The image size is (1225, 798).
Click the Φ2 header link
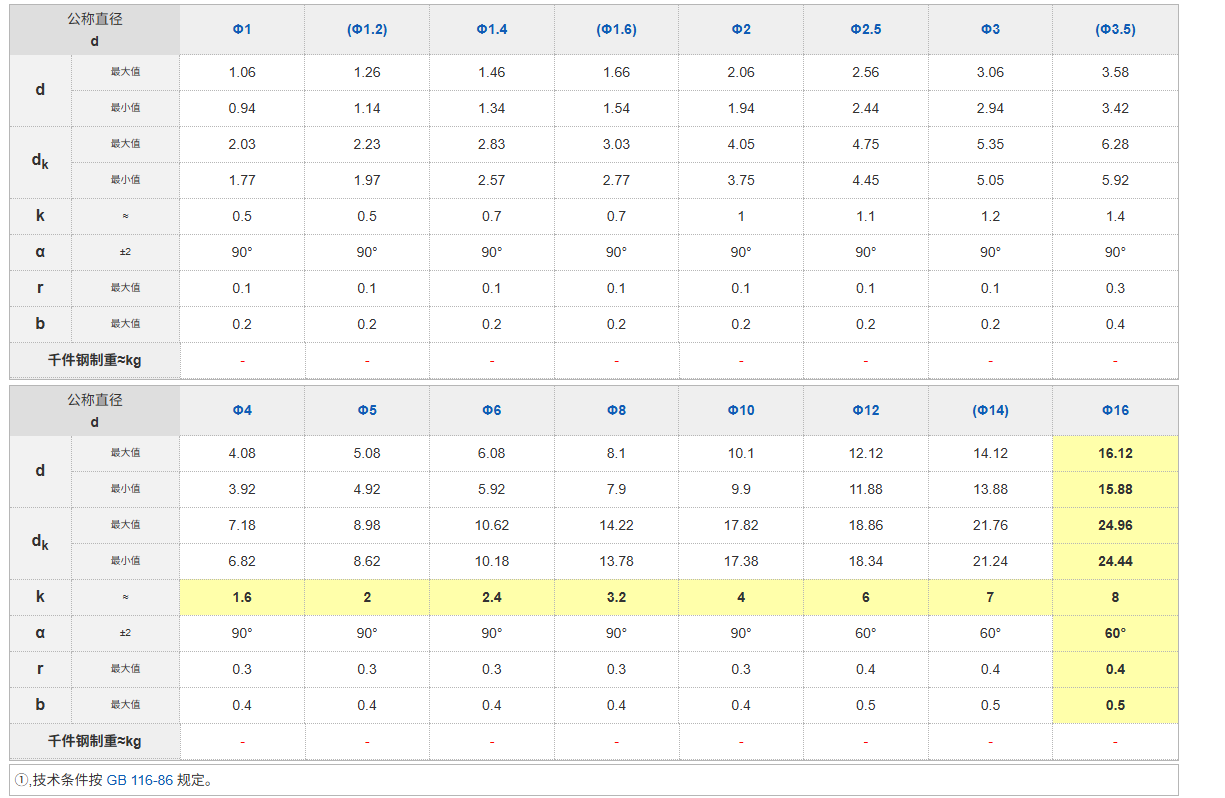pos(740,30)
